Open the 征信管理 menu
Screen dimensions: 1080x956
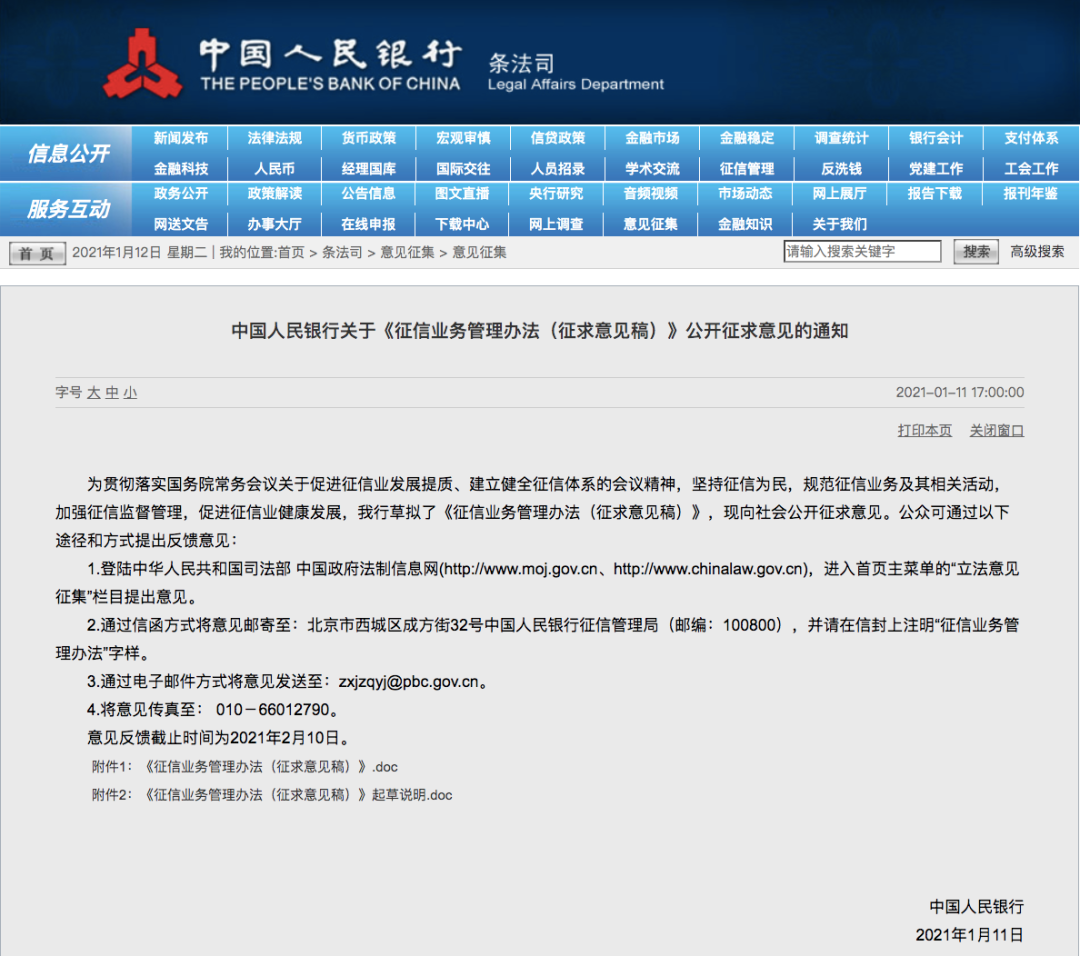click(x=748, y=168)
